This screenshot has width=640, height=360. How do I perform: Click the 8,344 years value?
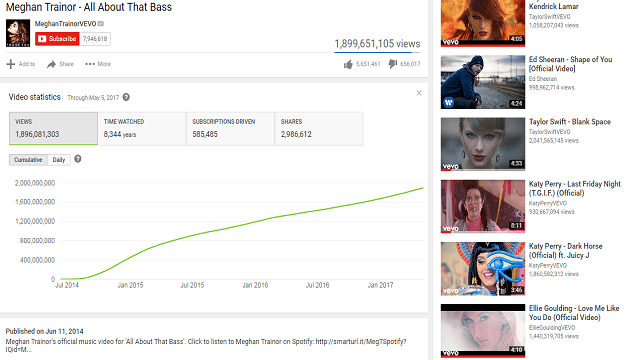tap(120, 134)
